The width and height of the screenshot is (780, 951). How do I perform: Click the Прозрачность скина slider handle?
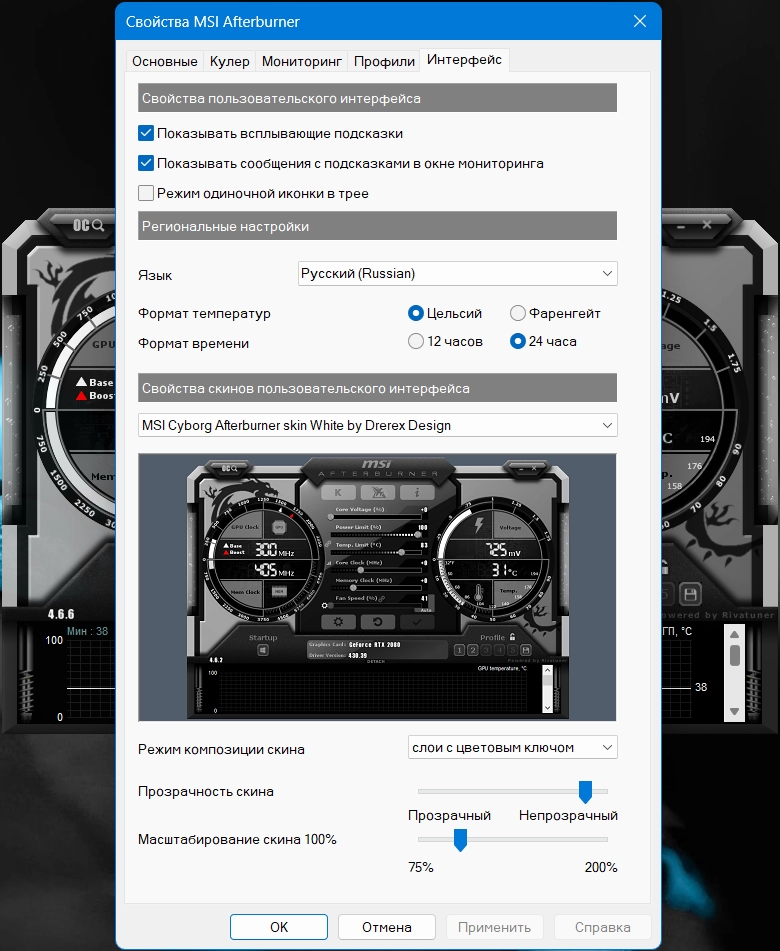[585, 791]
